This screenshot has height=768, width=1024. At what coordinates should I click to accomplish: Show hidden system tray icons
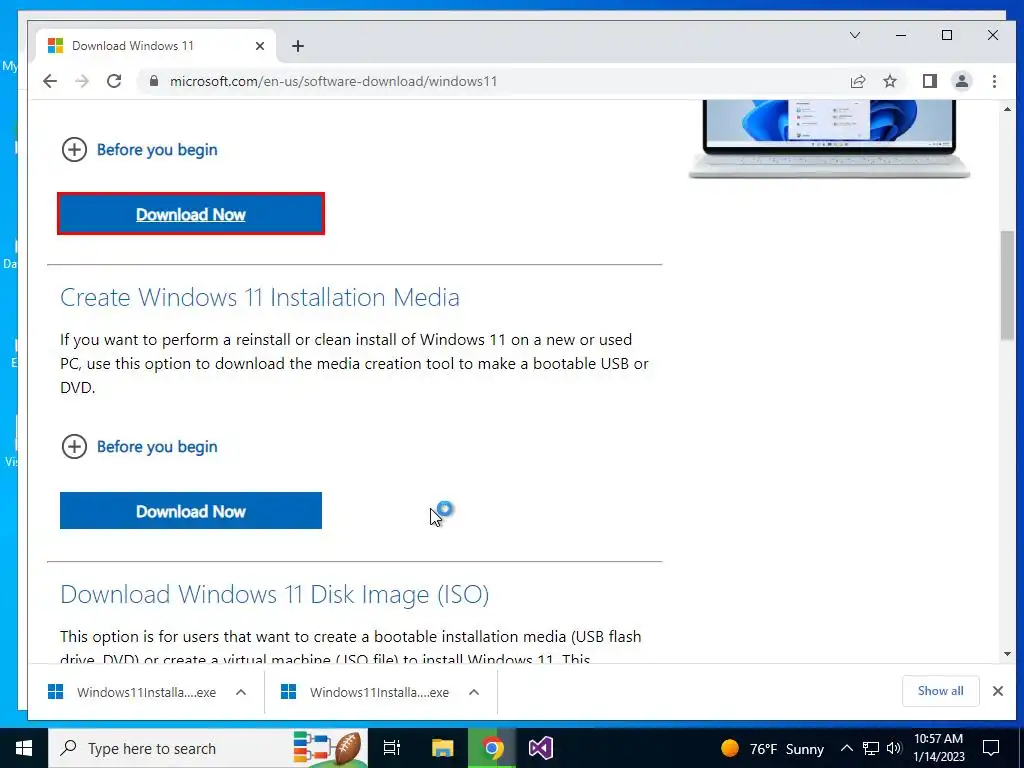coord(846,748)
